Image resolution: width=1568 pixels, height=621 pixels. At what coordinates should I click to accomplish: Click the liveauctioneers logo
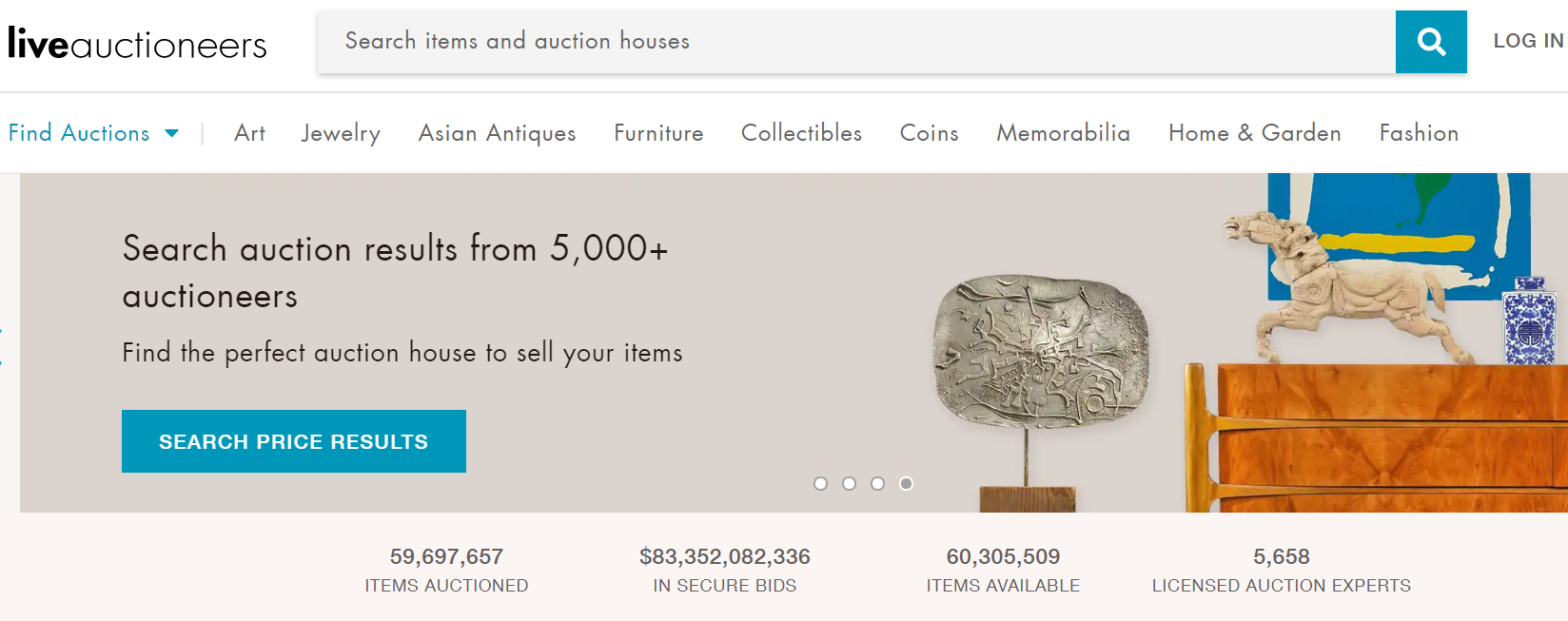pyautogui.click(x=138, y=44)
